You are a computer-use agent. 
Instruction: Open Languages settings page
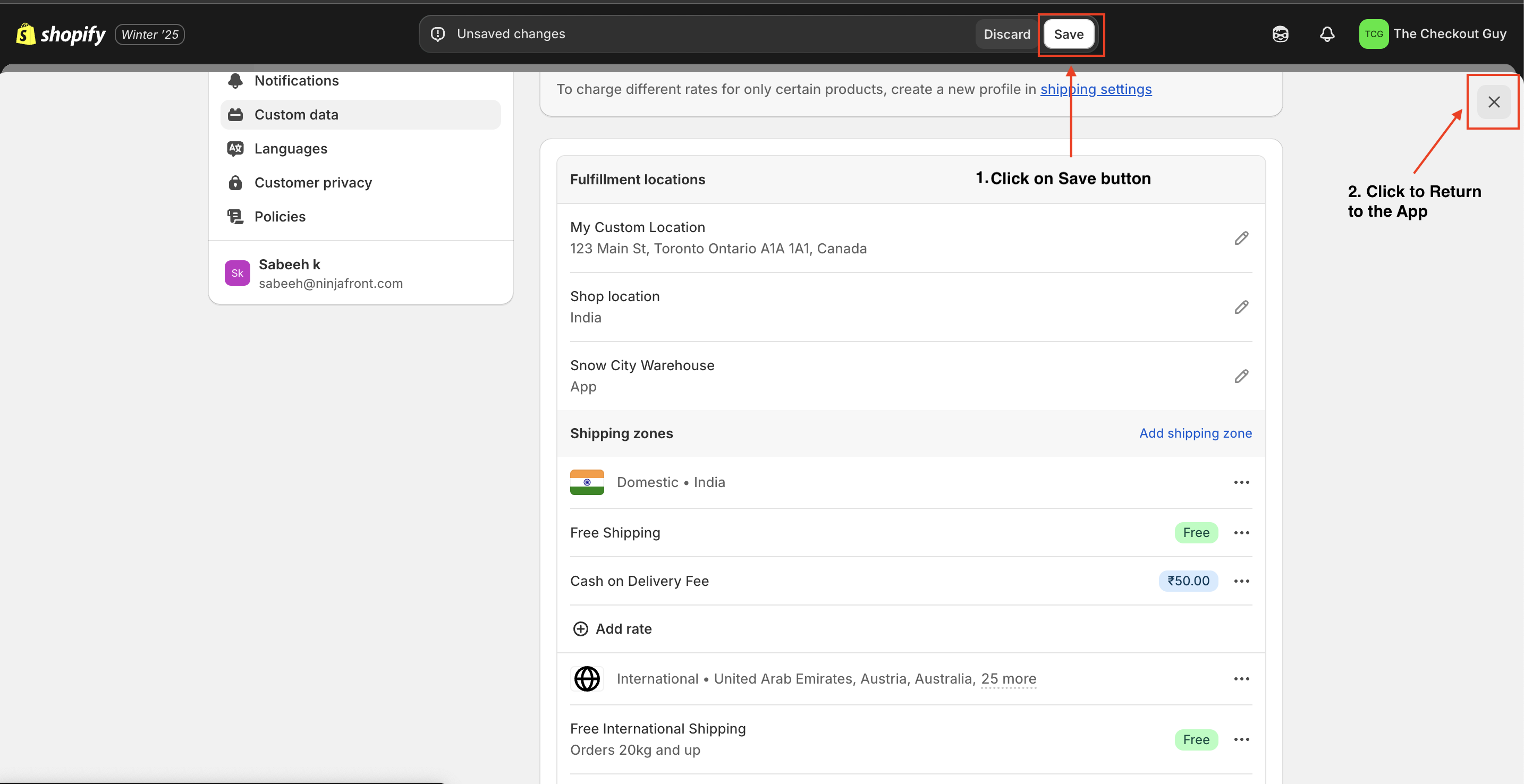(x=291, y=149)
